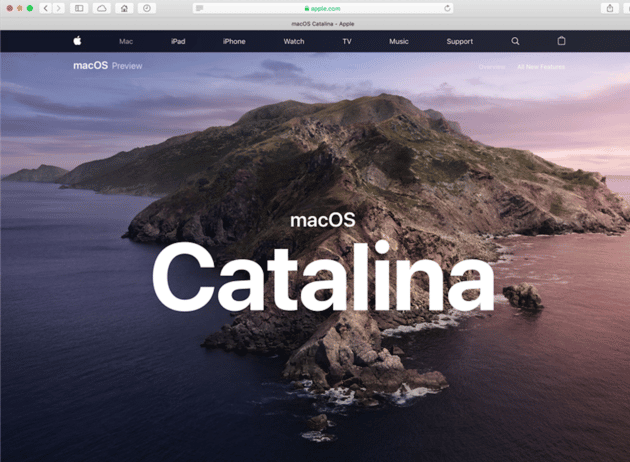Click the large Catalina headline text
Screen dimensions: 630x462
(323, 276)
